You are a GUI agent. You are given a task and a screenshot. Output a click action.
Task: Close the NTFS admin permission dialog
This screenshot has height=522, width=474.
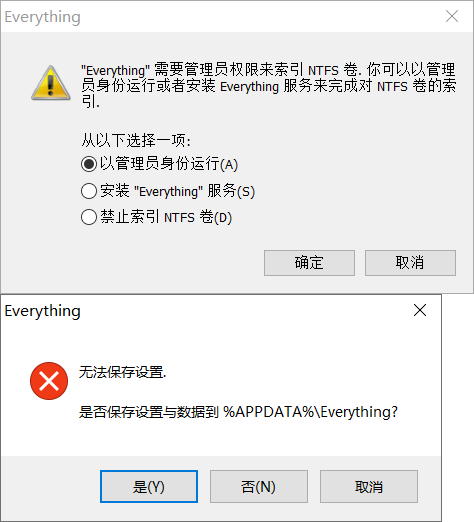click(x=452, y=16)
